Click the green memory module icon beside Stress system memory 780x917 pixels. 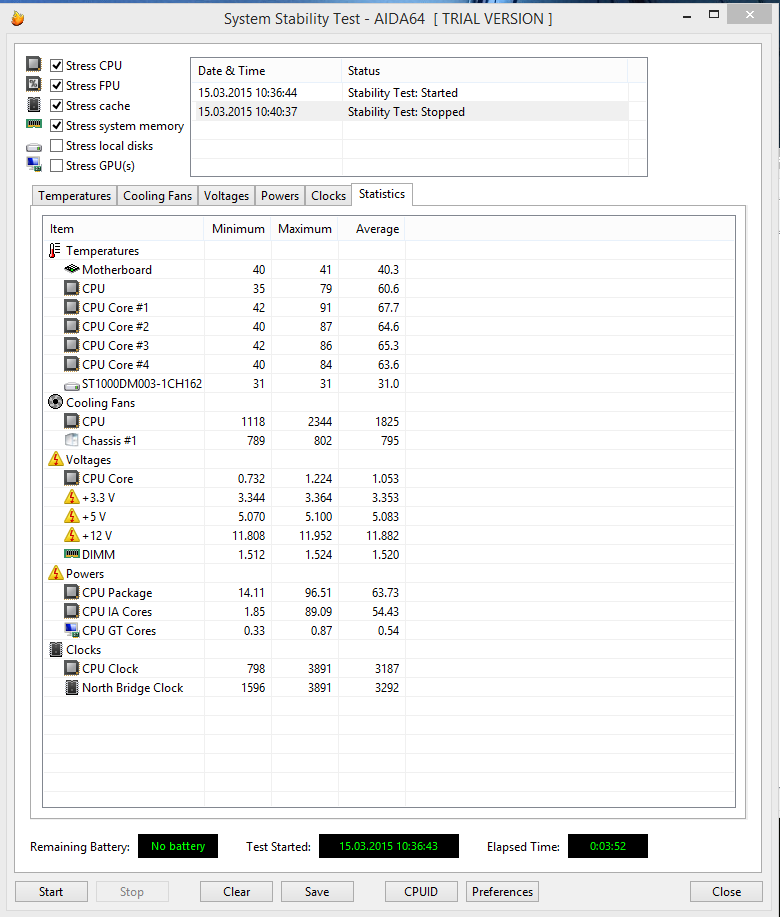point(34,124)
